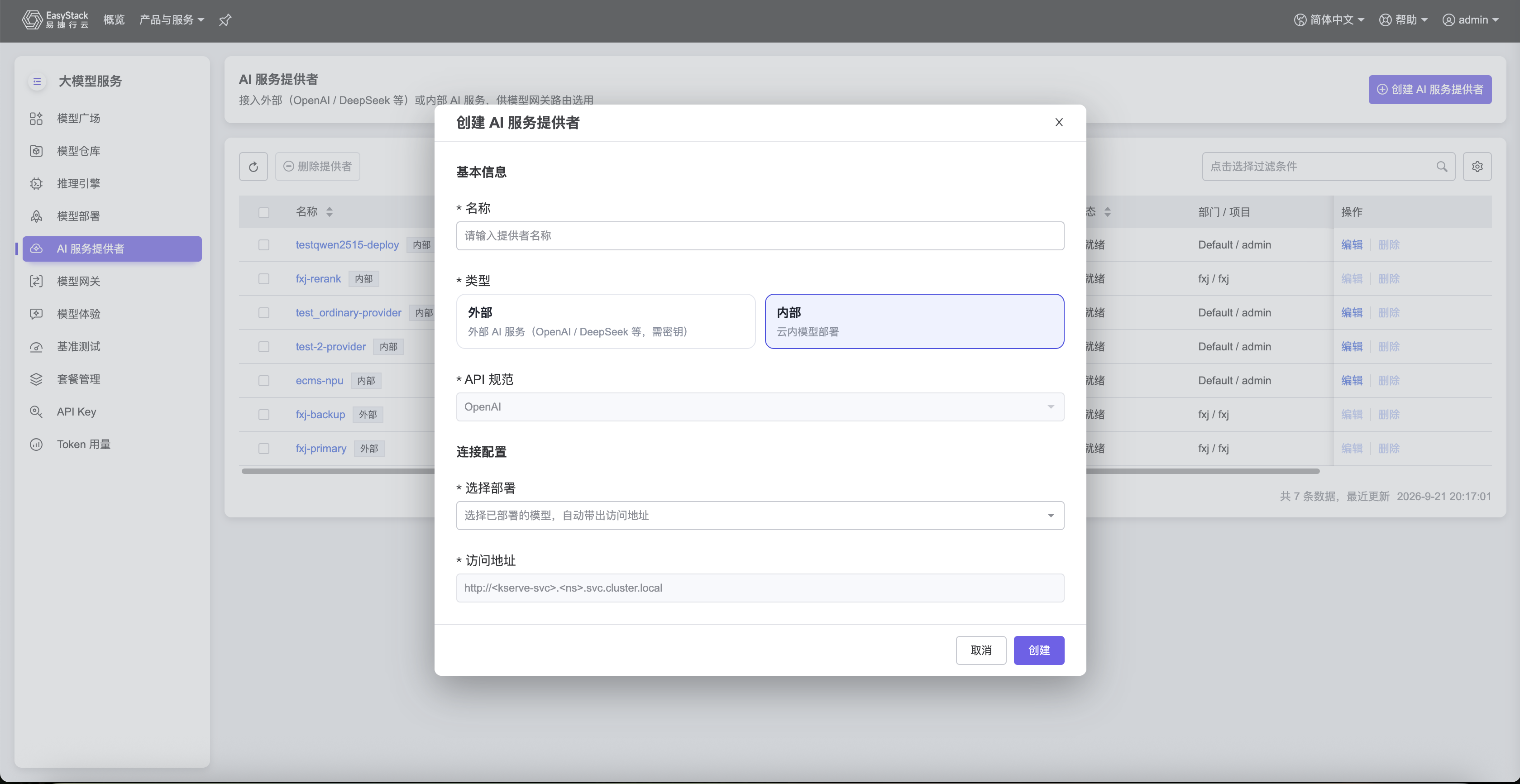Open the API 规范 OpenAI dropdown
Screen dimensions: 1520x784
tap(760, 407)
